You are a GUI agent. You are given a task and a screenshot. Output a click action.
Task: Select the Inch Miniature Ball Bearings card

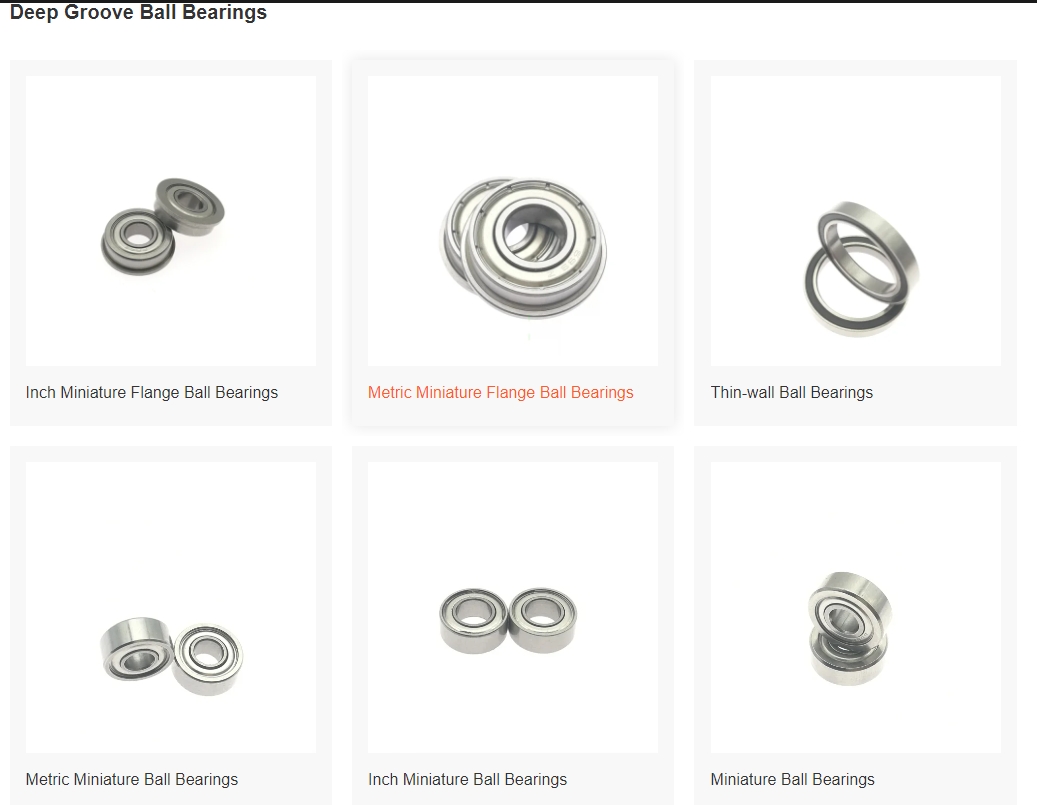coord(513,626)
